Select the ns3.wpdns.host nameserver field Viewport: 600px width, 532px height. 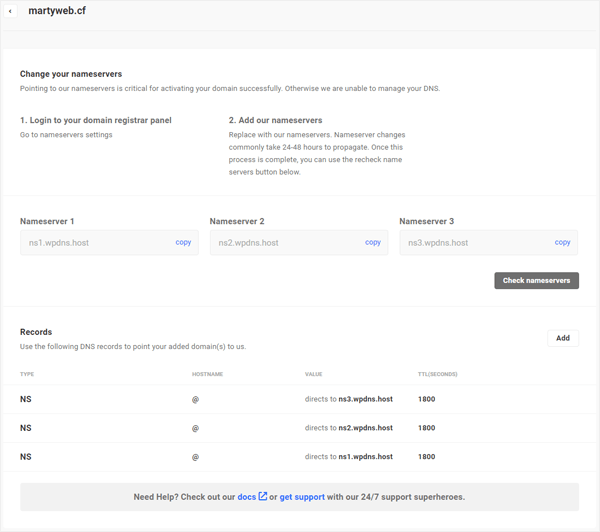(489, 243)
